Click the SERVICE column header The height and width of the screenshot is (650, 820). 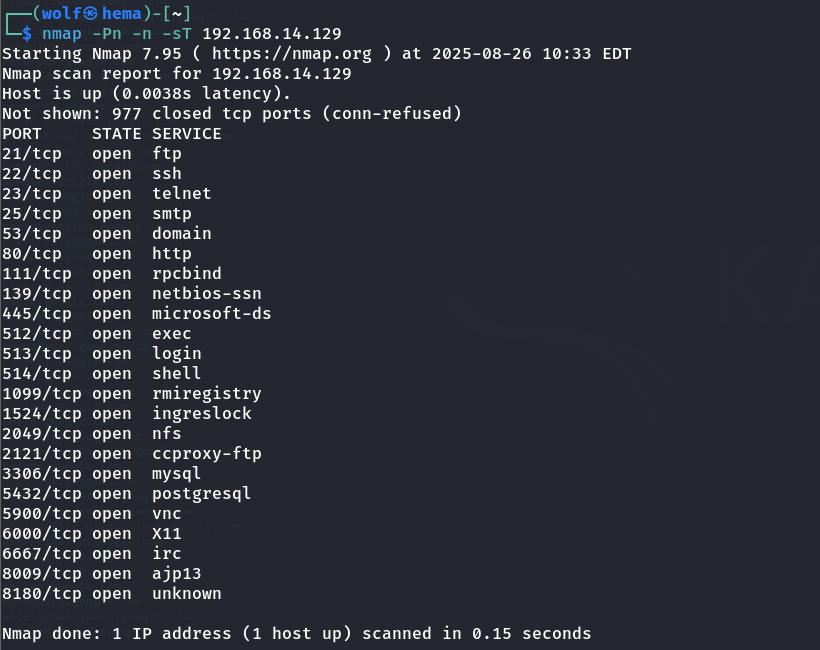pos(186,134)
